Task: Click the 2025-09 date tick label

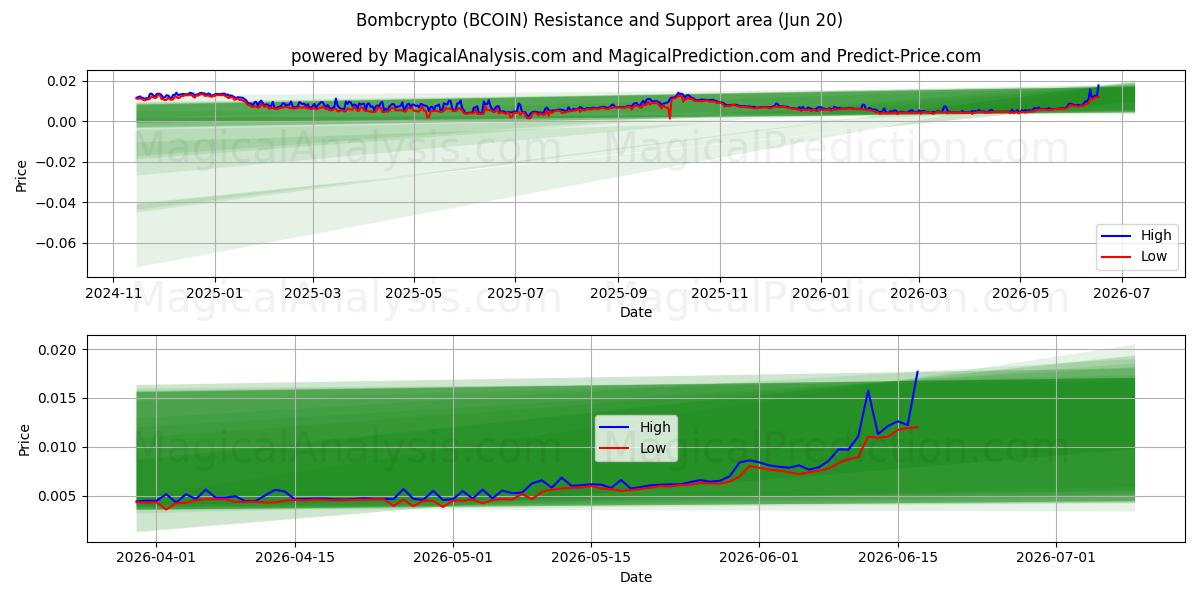Action: point(618,293)
